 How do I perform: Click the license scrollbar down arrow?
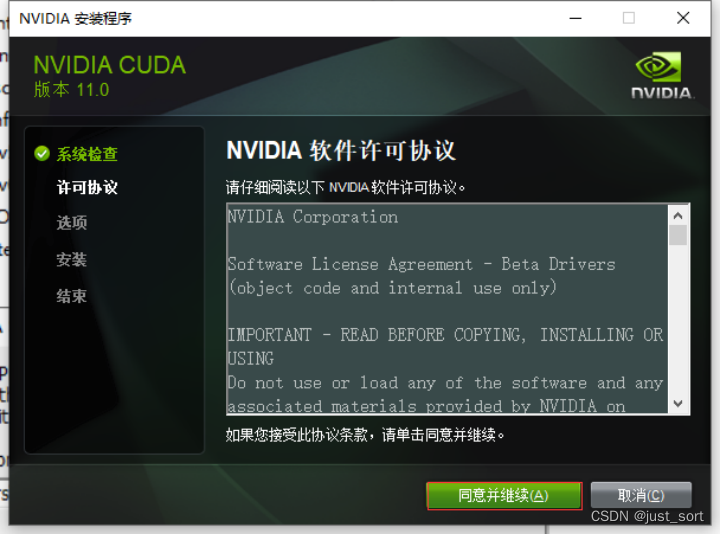coord(678,403)
